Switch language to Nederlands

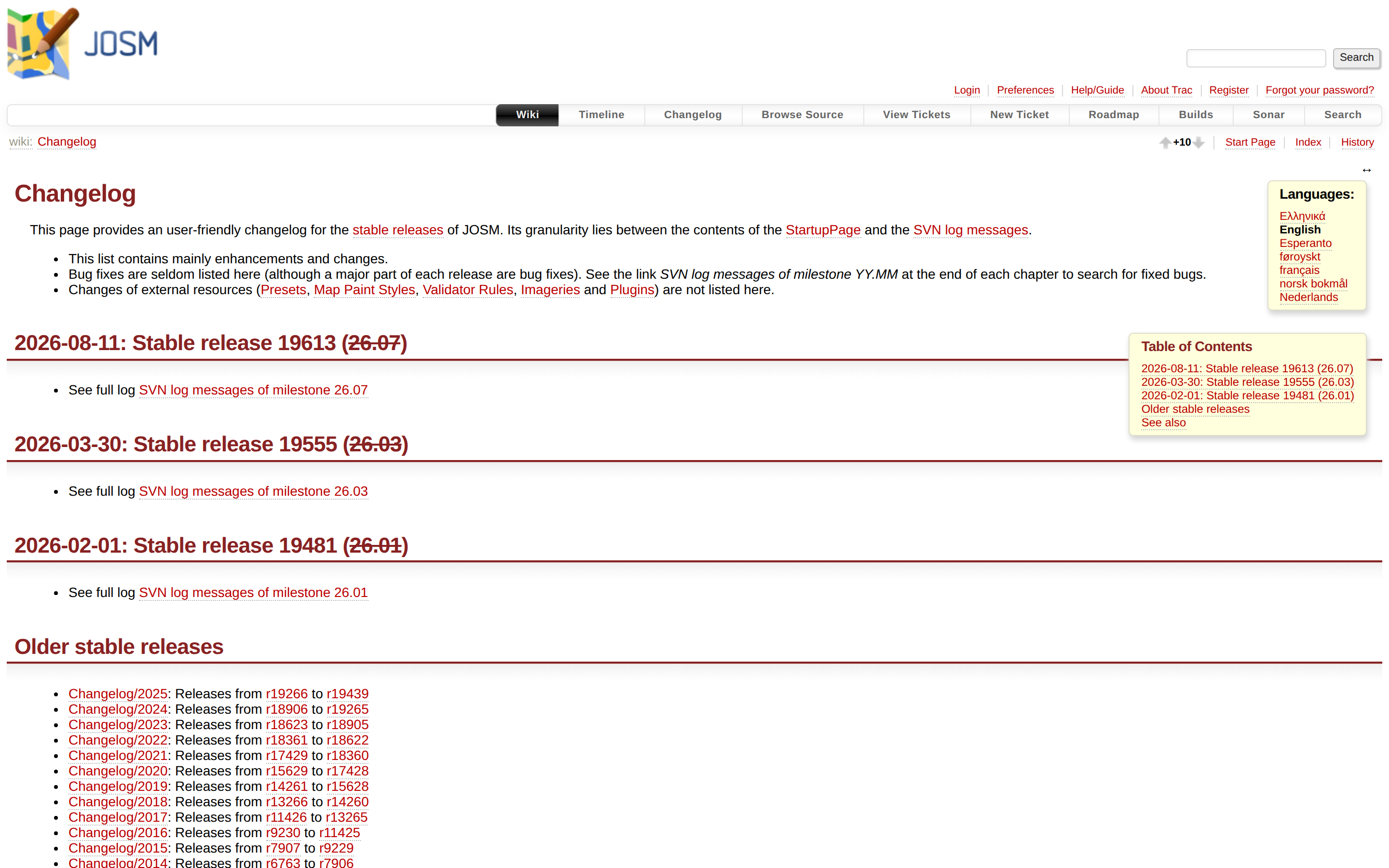click(1308, 298)
